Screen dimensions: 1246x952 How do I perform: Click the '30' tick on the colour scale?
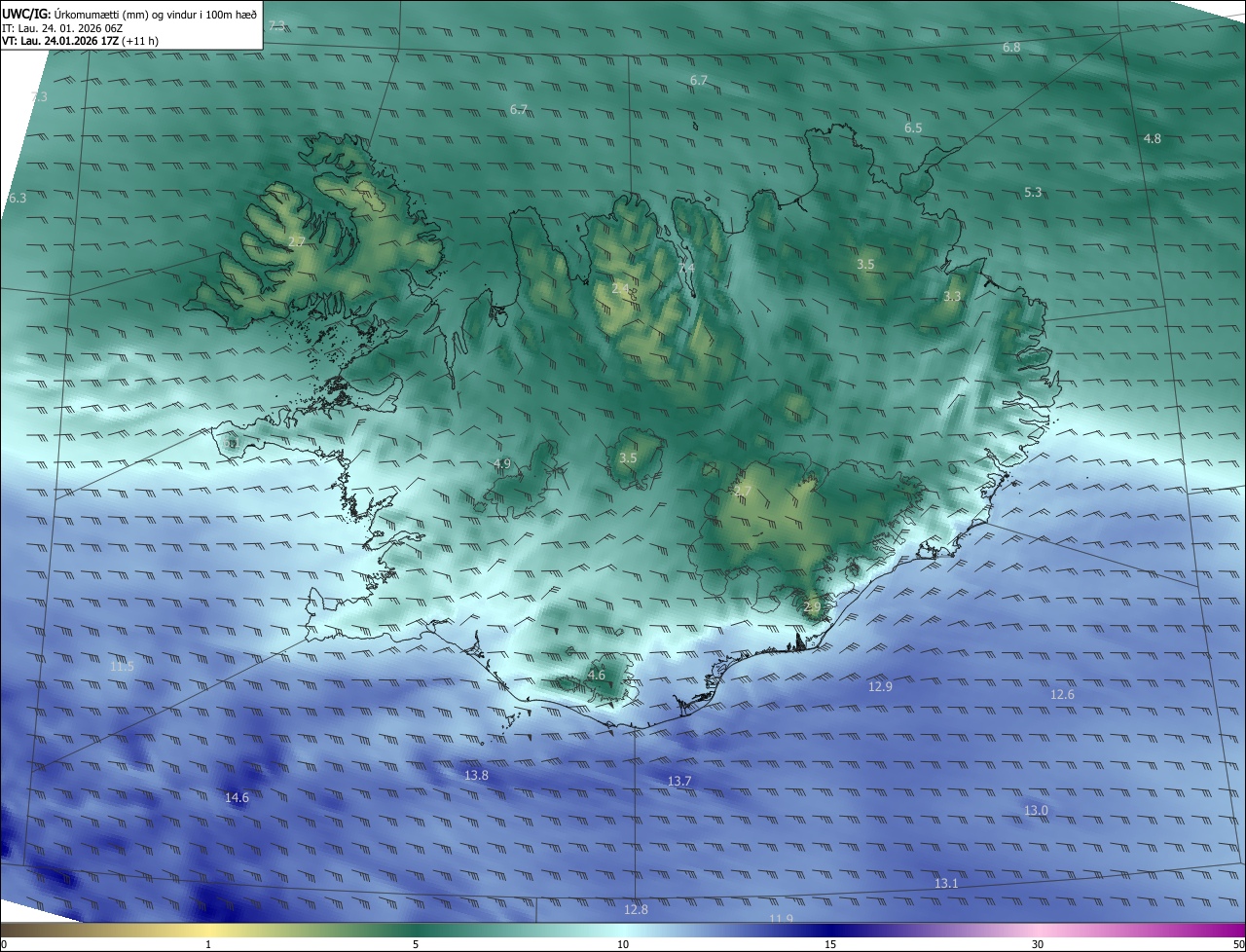(x=1038, y=943)
